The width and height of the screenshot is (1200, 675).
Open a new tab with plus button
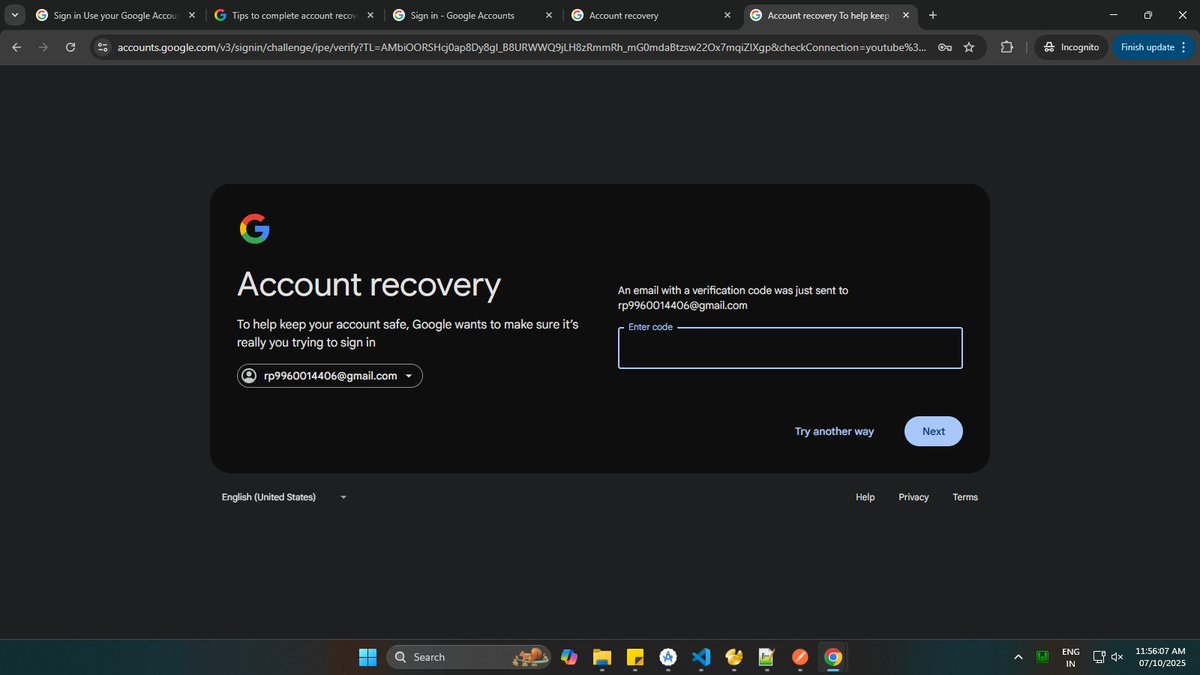click(x=933, y=15)
